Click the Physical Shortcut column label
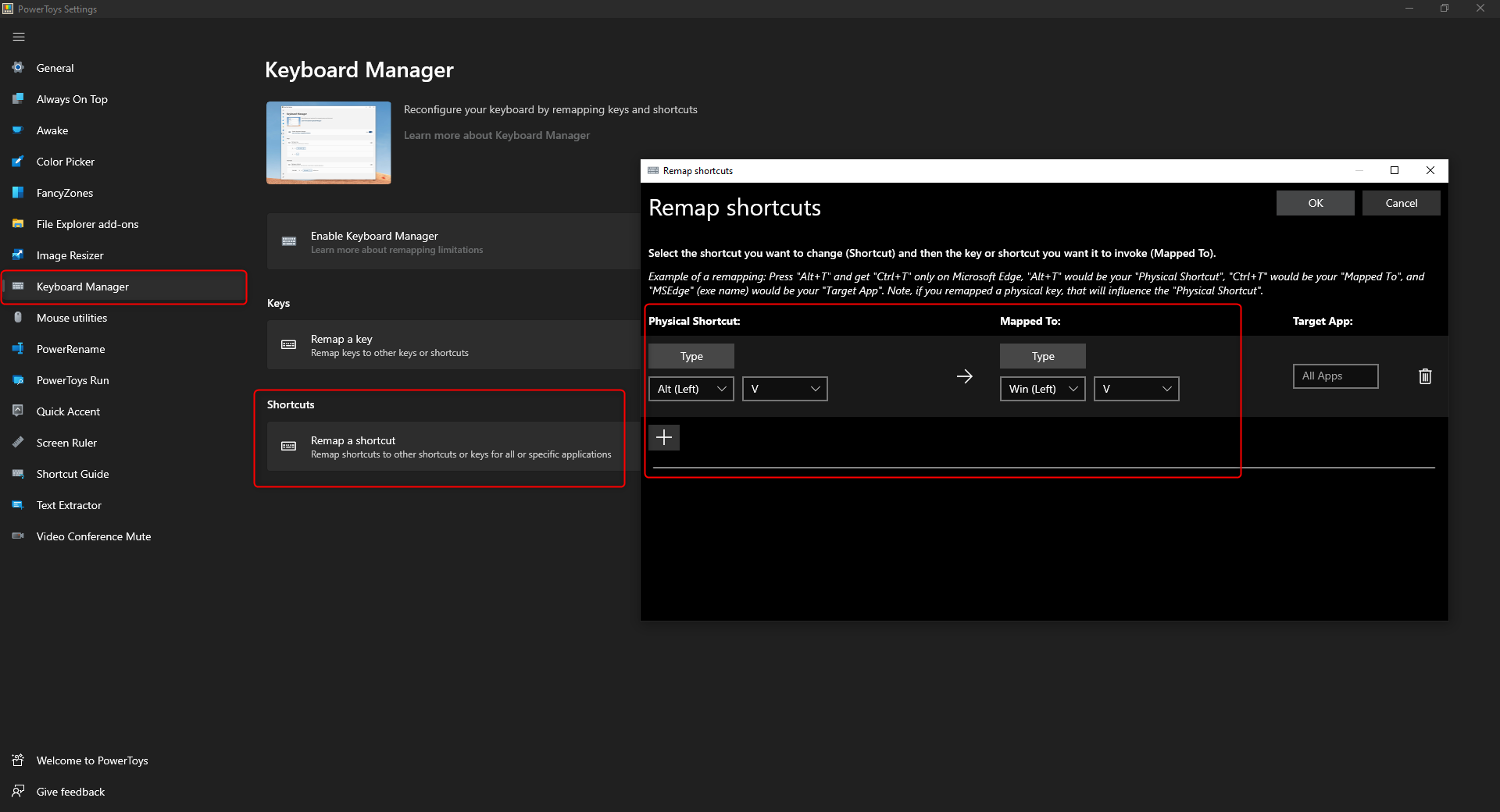1500x812 pixels. pyautogui.click(x=695, y=321)
